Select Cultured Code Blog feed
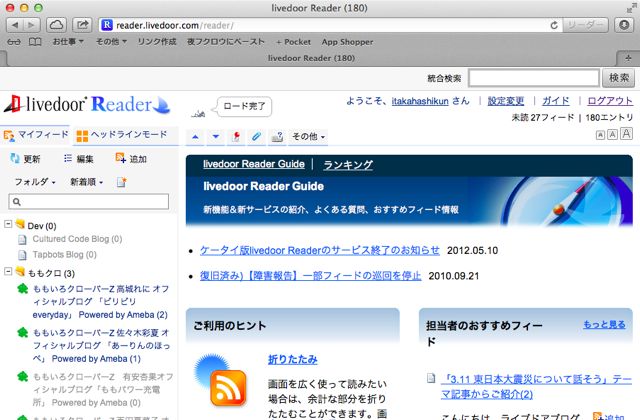This screenshot has width=640, height=420. click(77, 239)
